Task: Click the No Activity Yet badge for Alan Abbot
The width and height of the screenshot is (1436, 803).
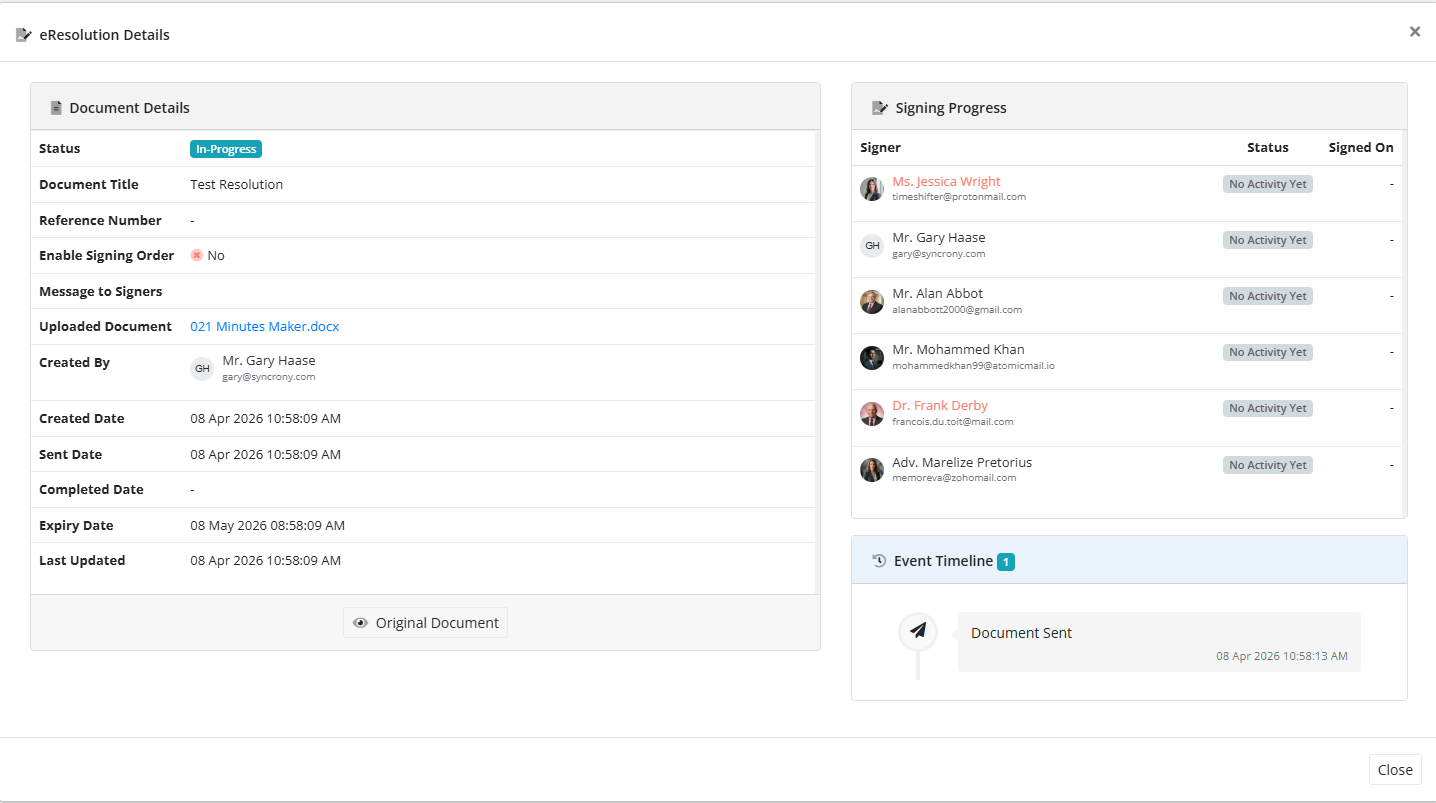Action: [1267, 295]
